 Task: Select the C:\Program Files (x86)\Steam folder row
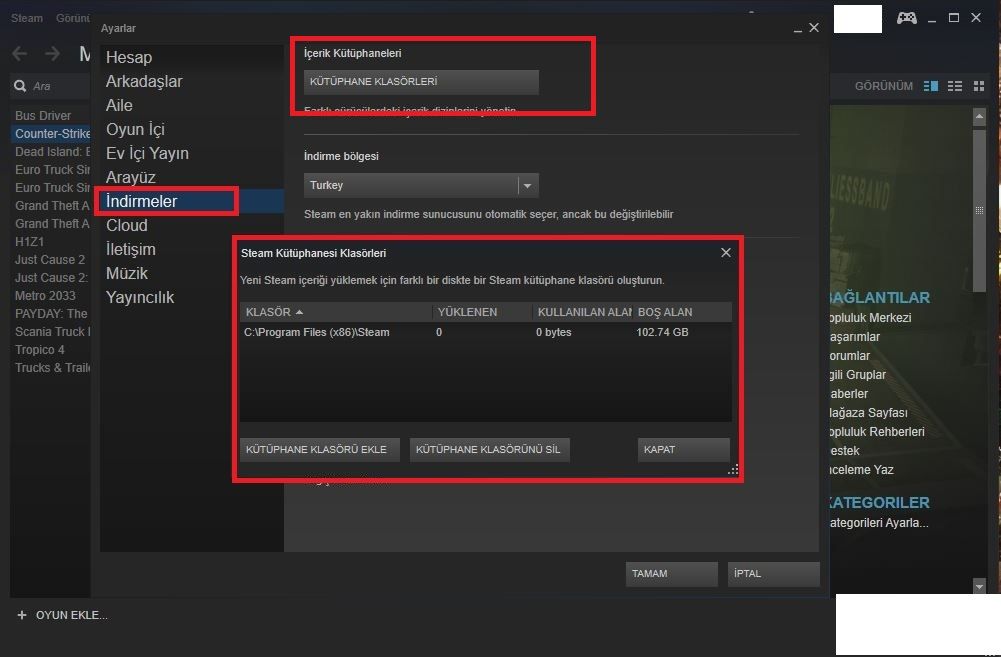(x=486, y=332)
